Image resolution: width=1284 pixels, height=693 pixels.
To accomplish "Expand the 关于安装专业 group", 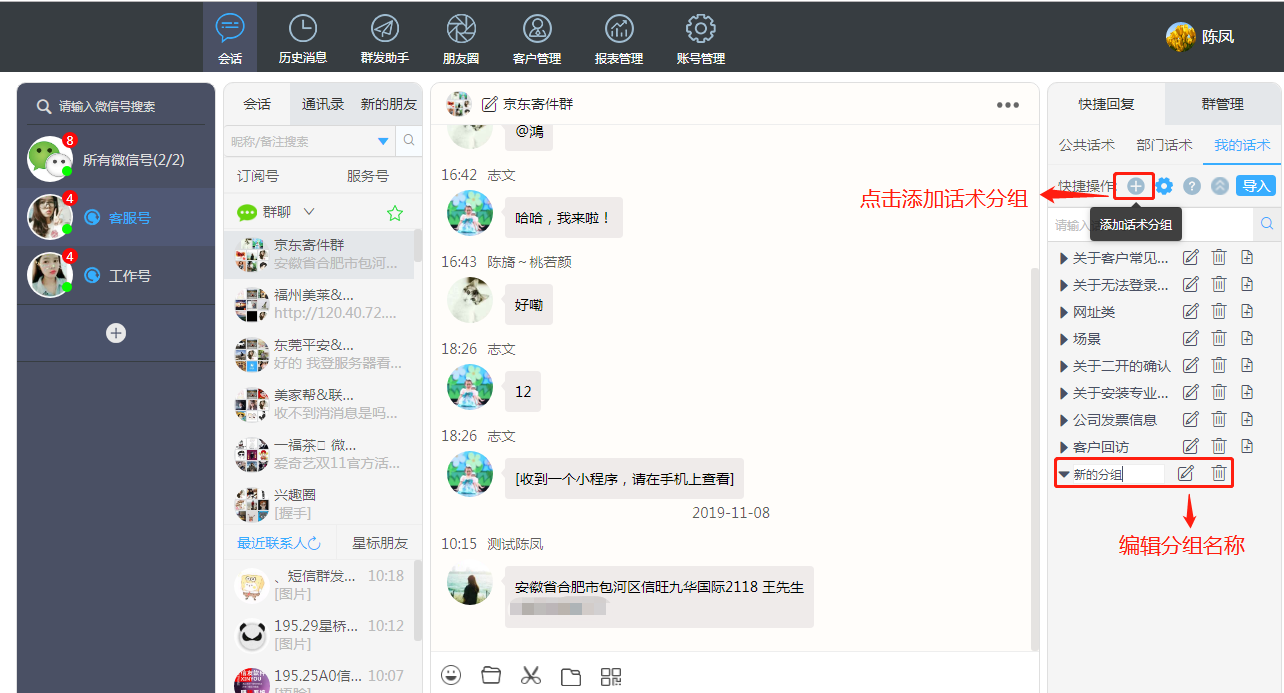I will coord(1064,393).
